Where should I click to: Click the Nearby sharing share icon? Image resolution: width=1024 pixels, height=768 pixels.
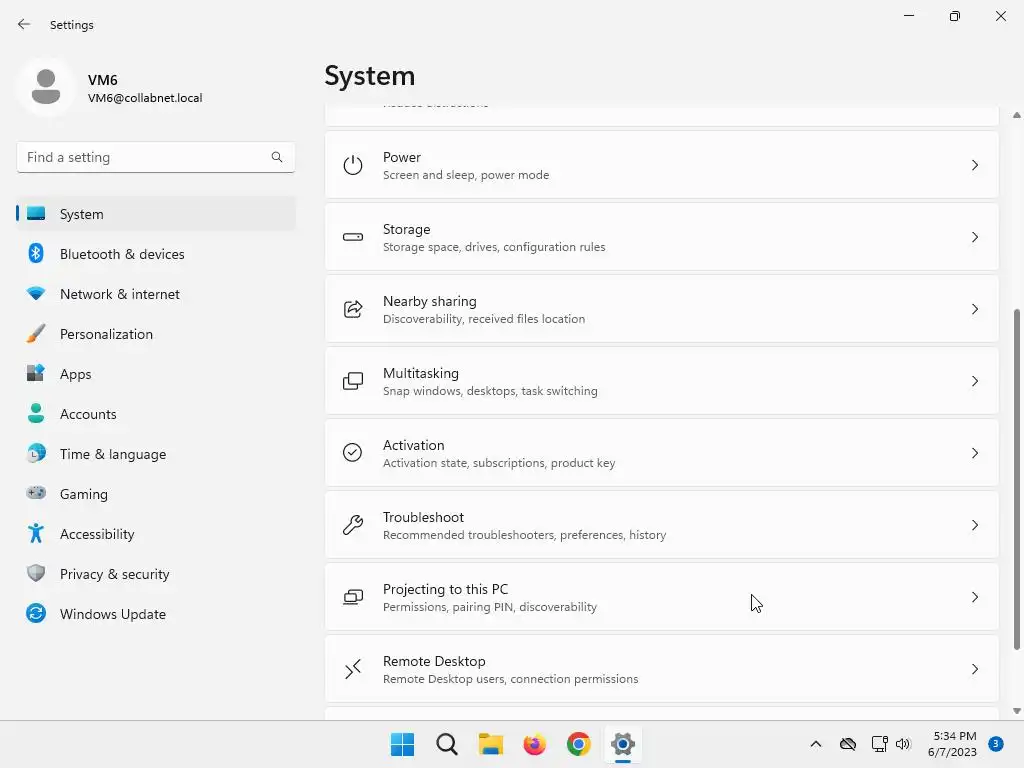[x=353, y=309]
